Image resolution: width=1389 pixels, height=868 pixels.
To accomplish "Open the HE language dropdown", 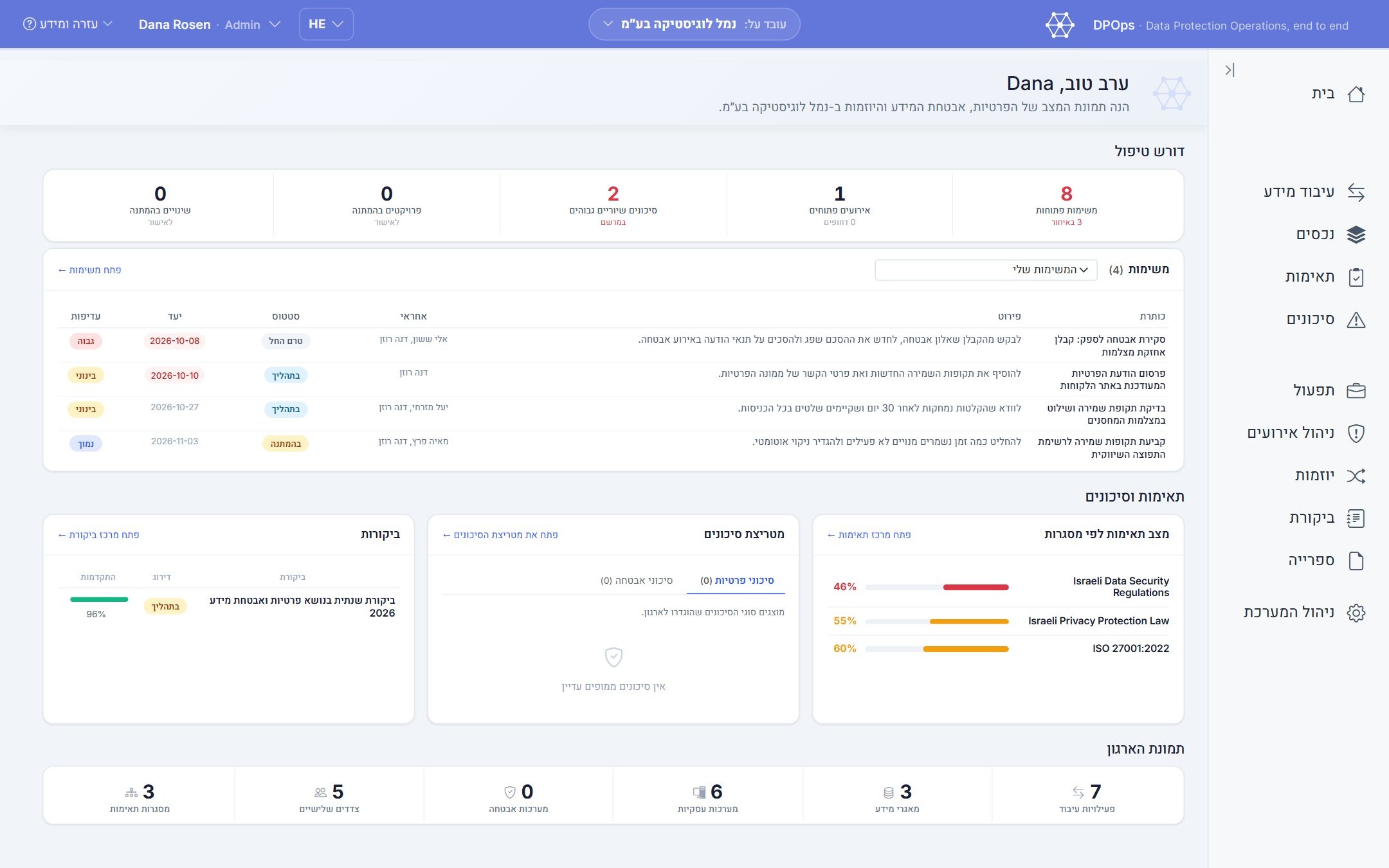I will 326,24.
